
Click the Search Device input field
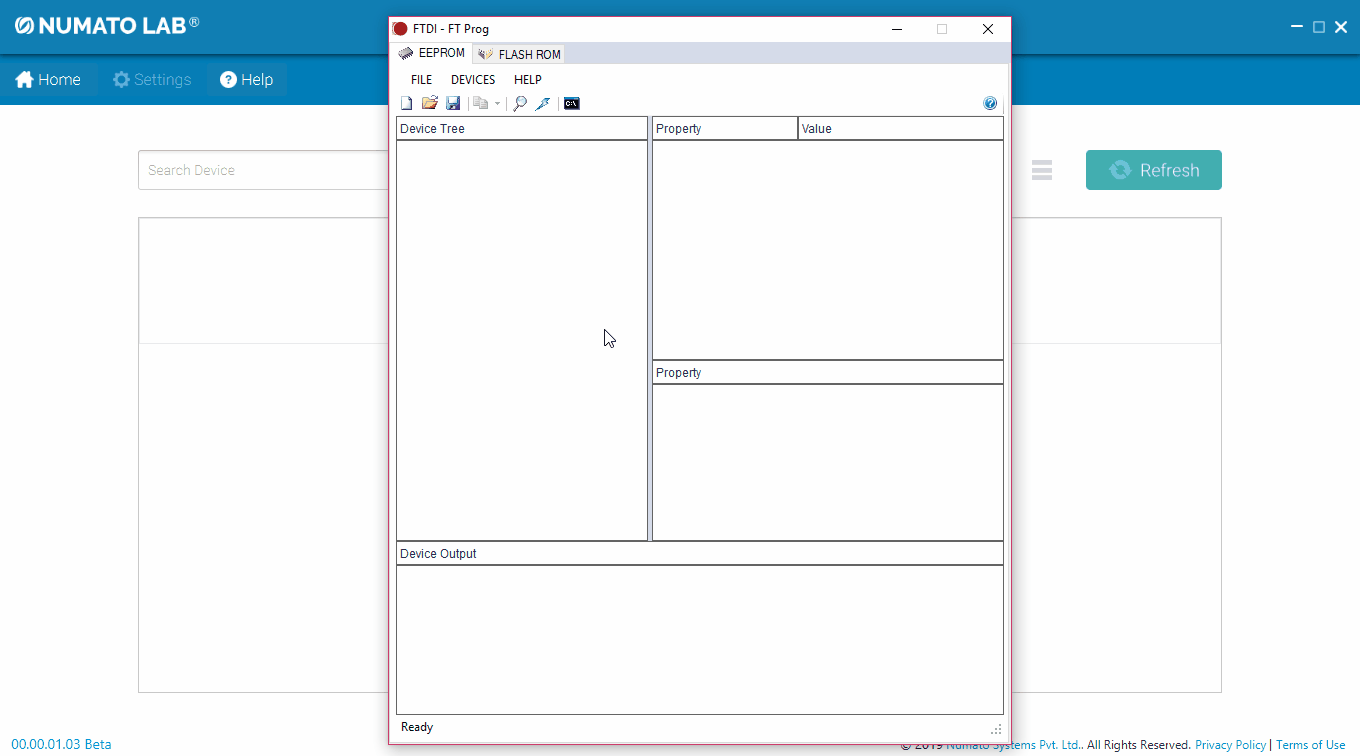[x=262, y=170]
